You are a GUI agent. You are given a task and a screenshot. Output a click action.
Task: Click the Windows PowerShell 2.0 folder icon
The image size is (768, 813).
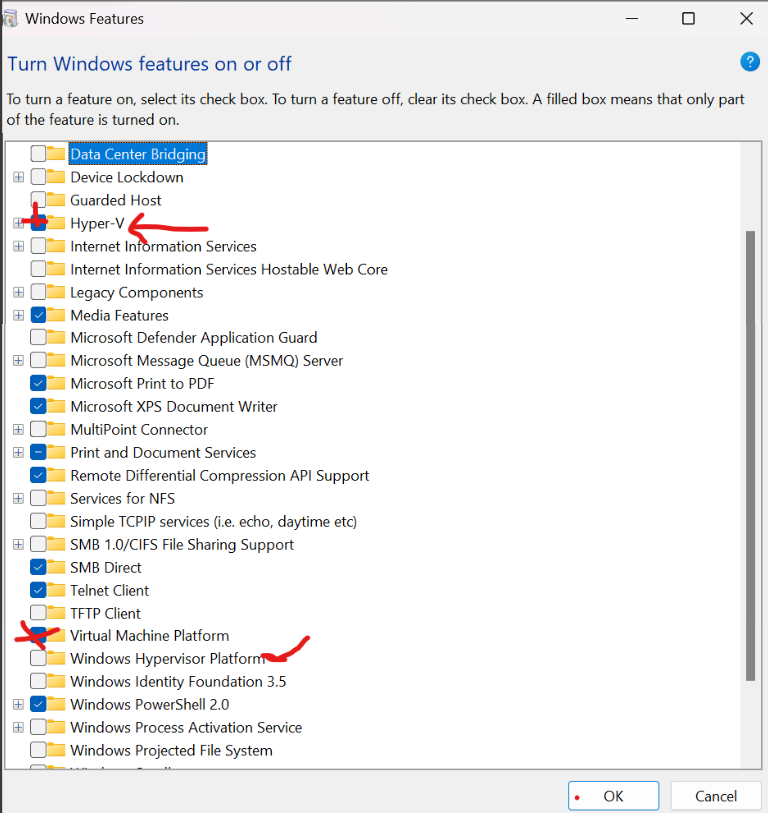click(56, 704)
